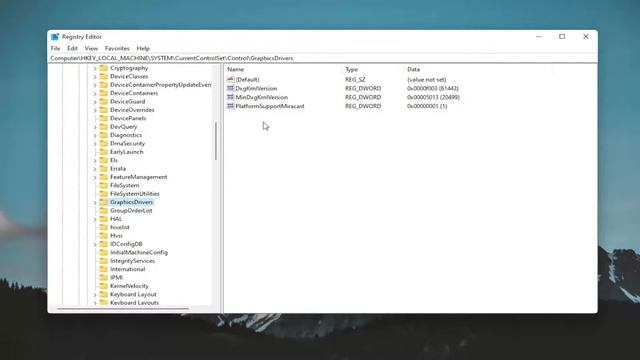640x360 pixels.
Task: Select the IPMI key
Action: pos(116,277)
